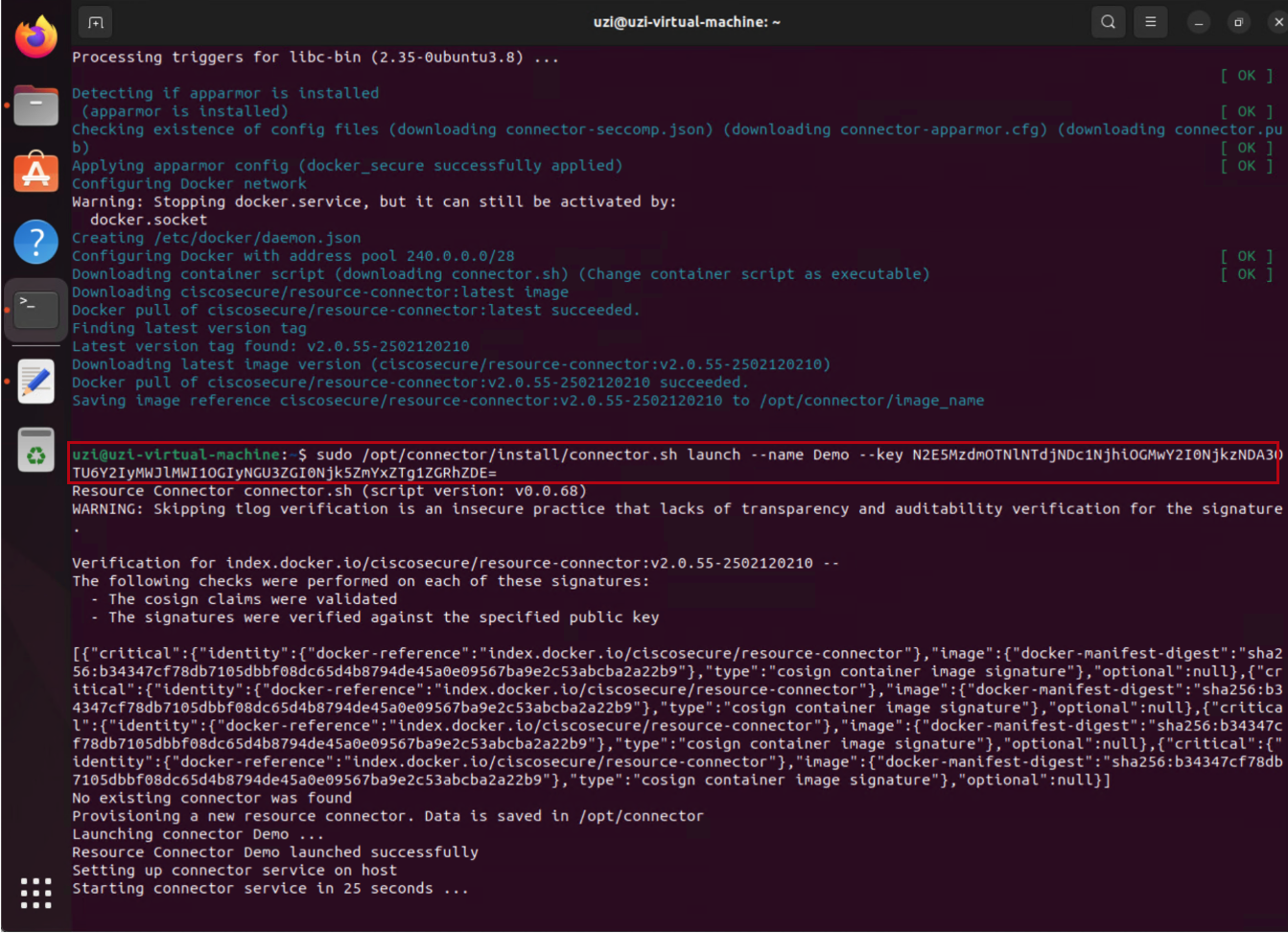Viewport: 1288px width, 933px height.
Task: Click 'Verification for index.docker.io' line
Action: [456, 563]
